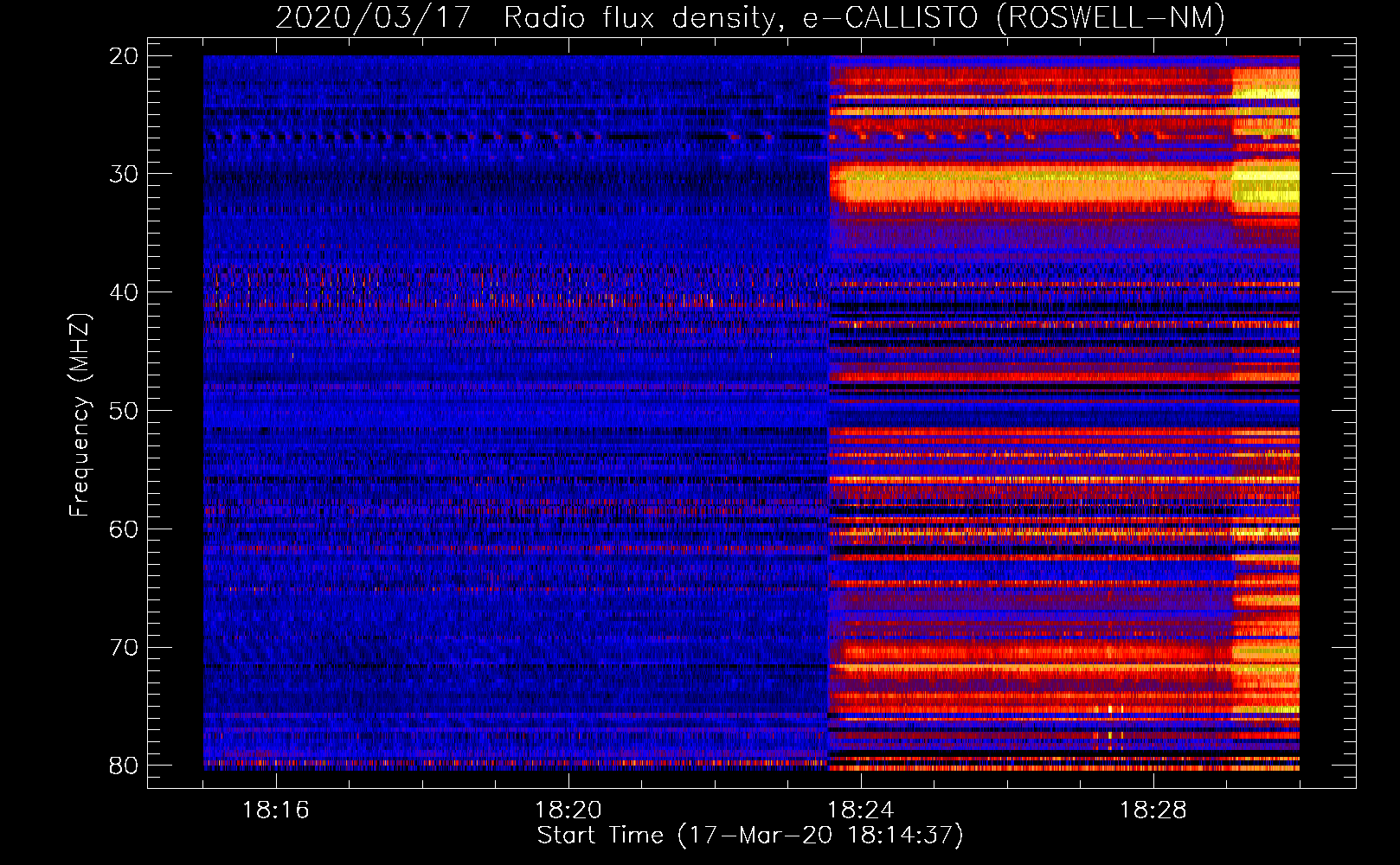Image resolution: width=1400 pixels, height=865 pixels.
Task: Click the 18:20 time tick label
Action: 568,811
